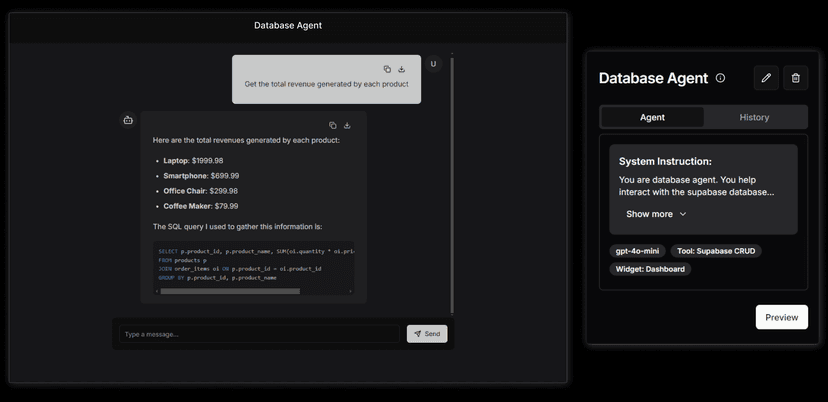Open the Database Agent info icon
Screen dimensions: 828x402
[x=721, y=78]
